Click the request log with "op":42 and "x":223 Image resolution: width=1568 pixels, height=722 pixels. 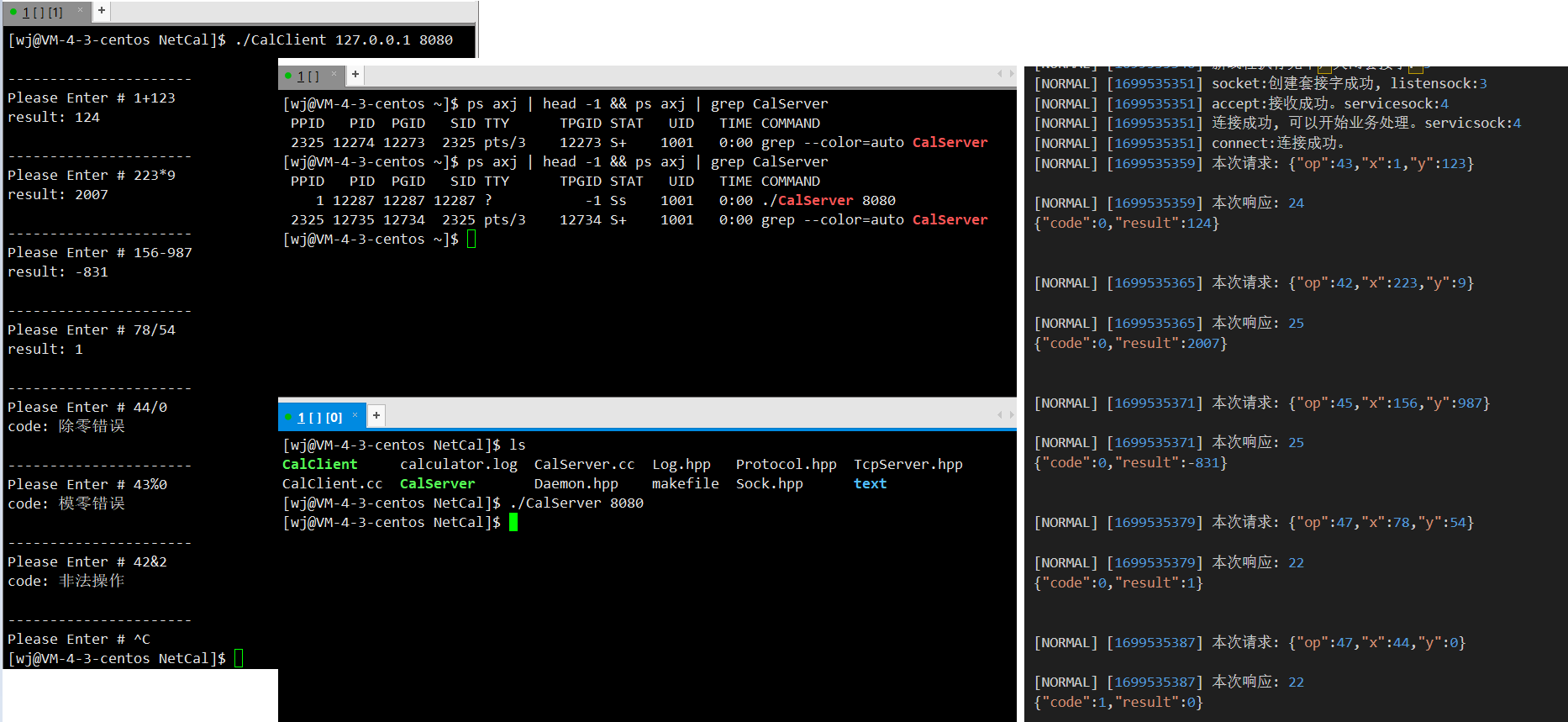(x=1255, y=283)
